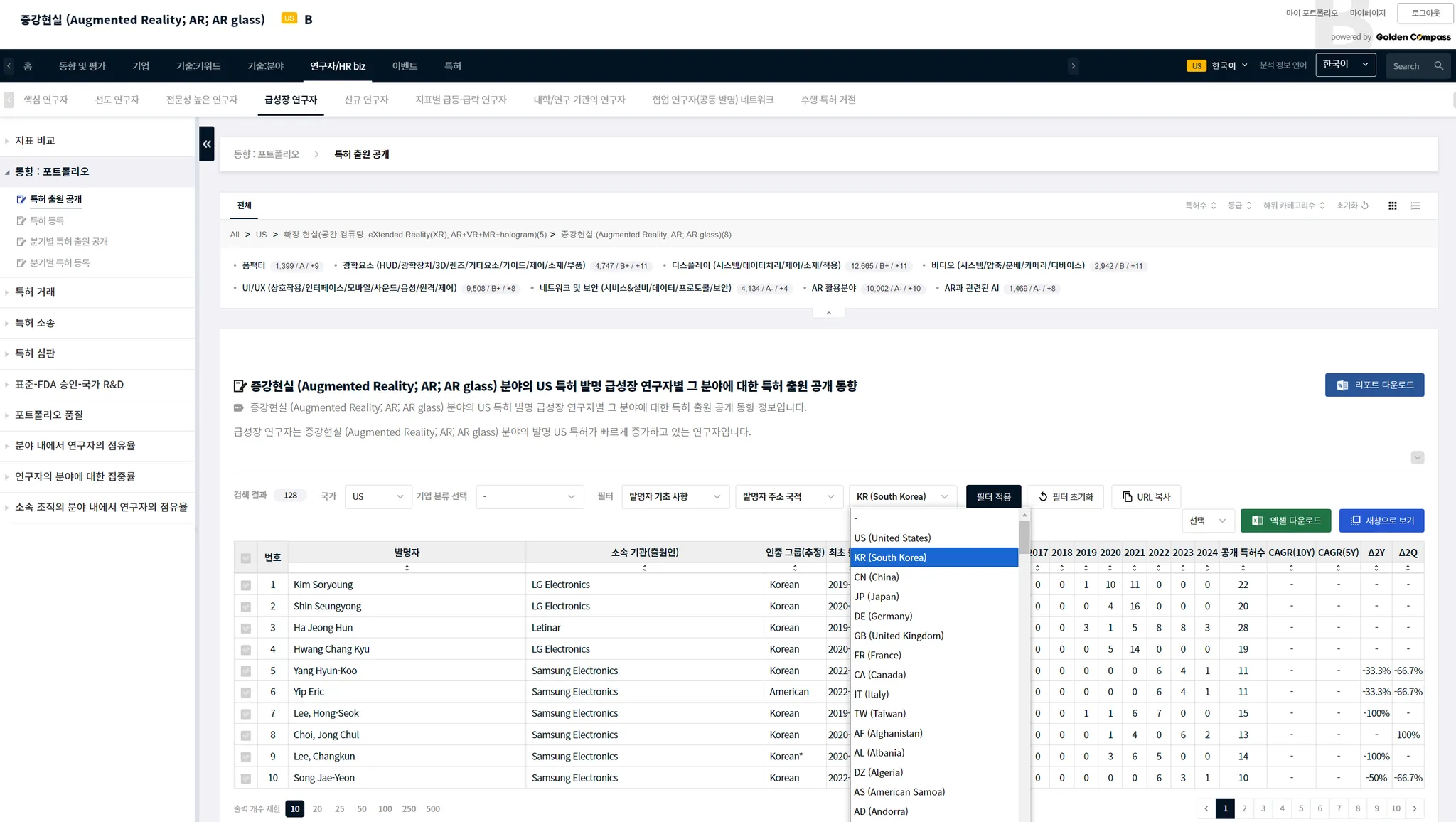This screenshot has width=1456, height=822.
Task: Expand the 특허 소송 sidebar section
Action: [35, 323]
